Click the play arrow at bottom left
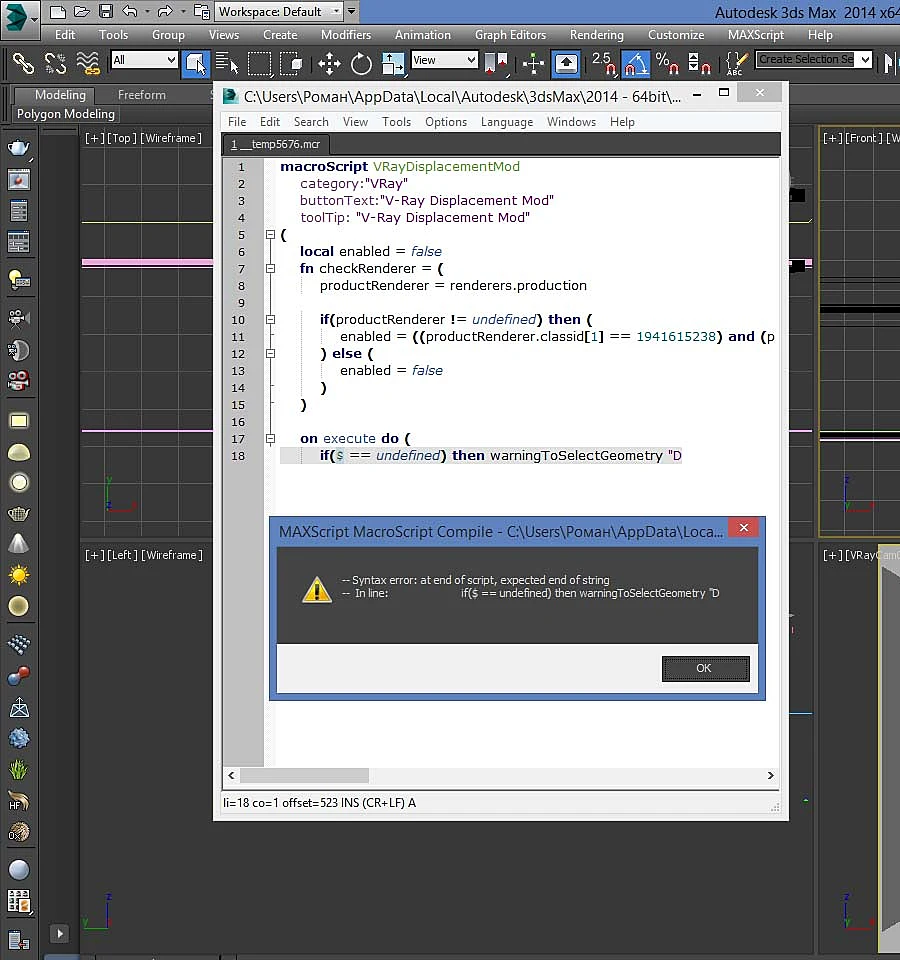 (x=59, y=934)
